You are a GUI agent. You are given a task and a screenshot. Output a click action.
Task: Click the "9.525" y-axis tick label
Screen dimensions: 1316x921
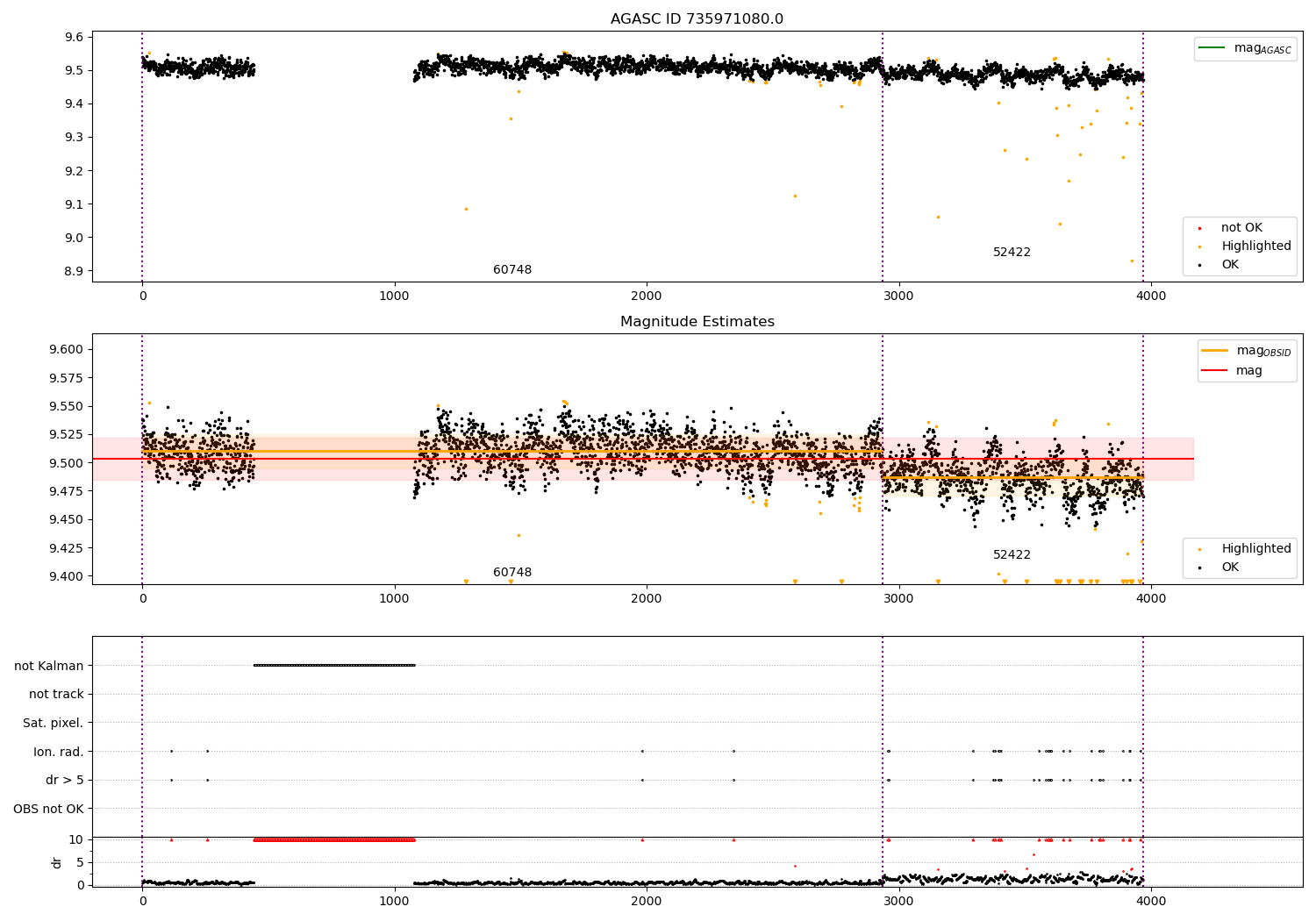pos(67,434)
